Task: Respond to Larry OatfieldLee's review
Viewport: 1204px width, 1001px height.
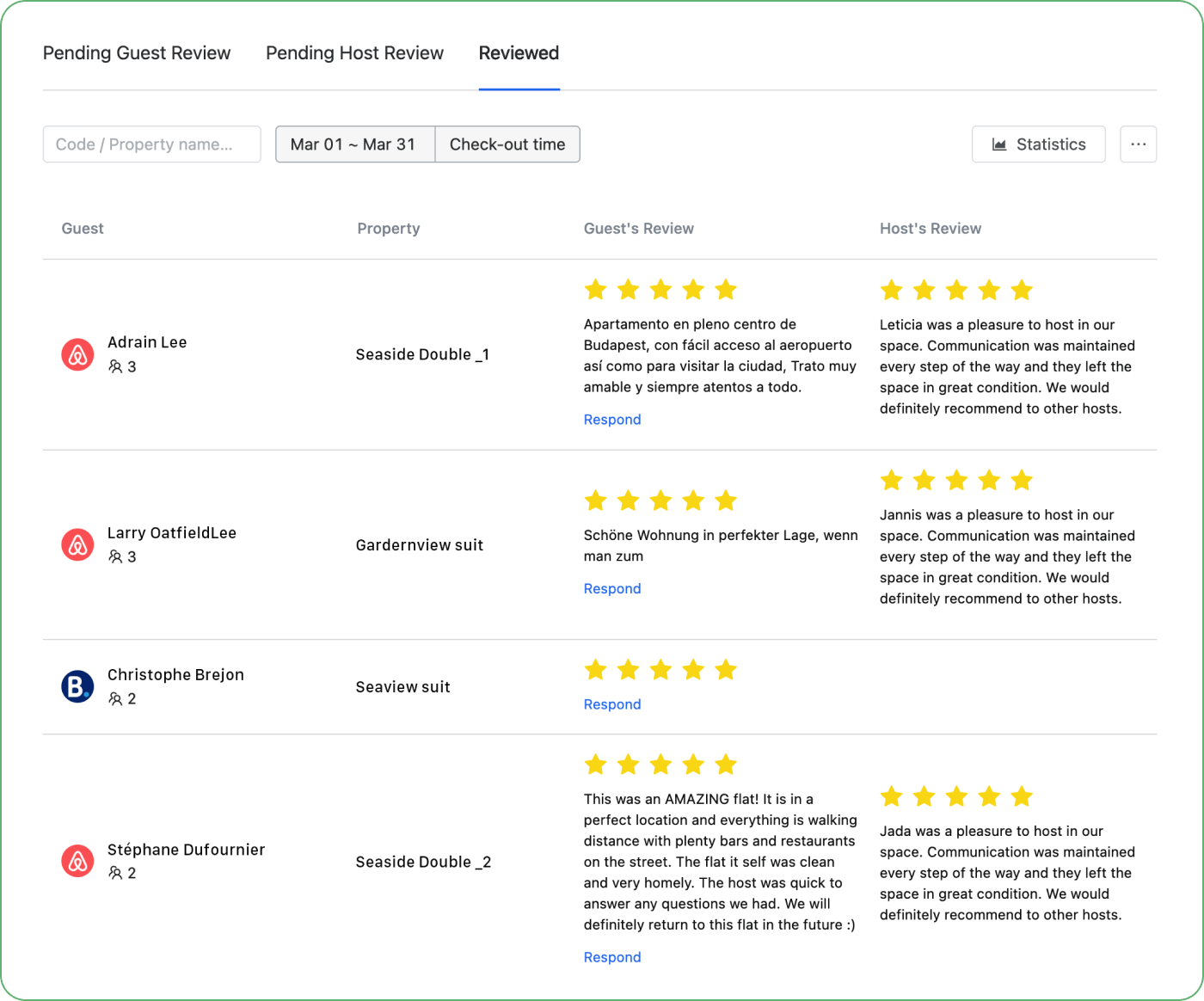Action: point(612,589)
